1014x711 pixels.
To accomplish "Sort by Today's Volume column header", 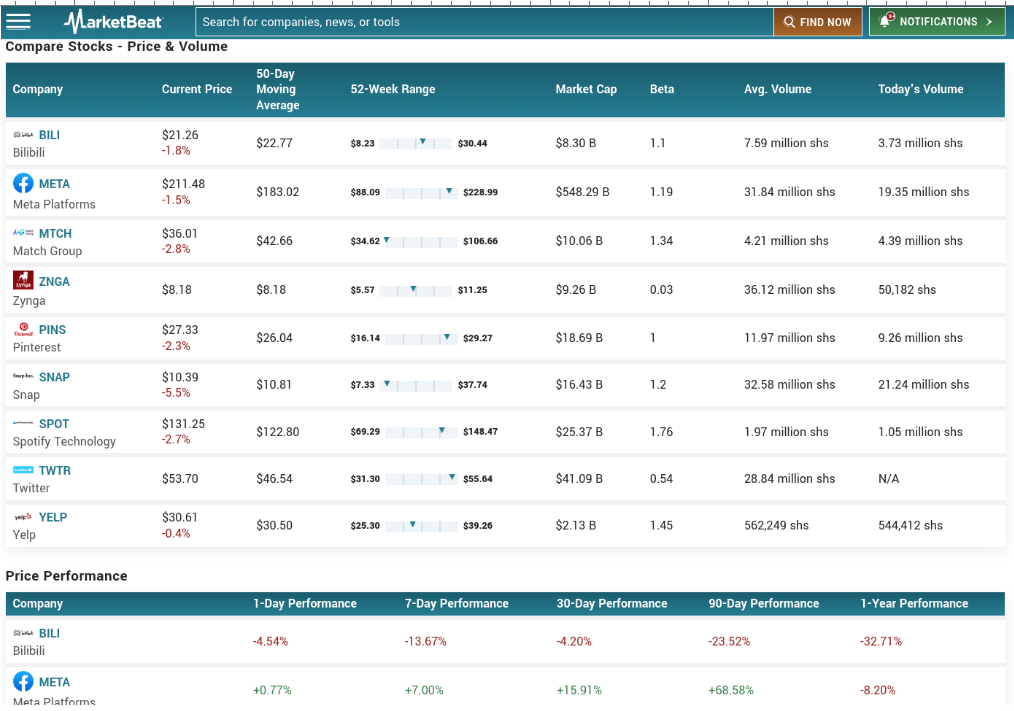I will [920, 89].
